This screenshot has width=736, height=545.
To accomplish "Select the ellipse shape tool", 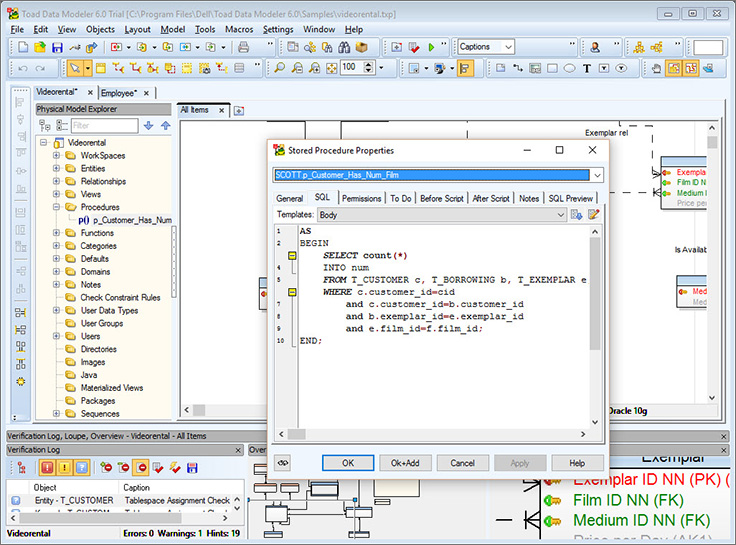I will pyautogui.click(x=569, y=69).
